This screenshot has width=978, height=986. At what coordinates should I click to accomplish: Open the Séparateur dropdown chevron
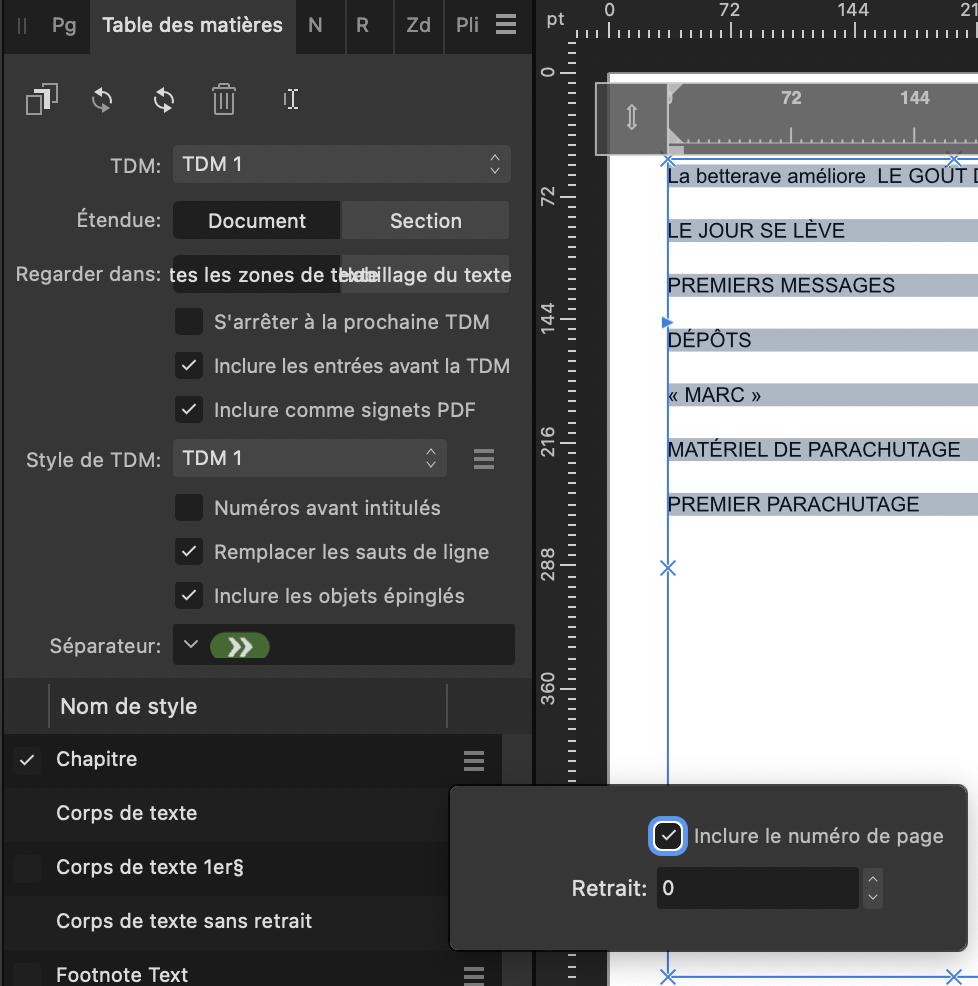pyautogui.click(x=192, y=646)
